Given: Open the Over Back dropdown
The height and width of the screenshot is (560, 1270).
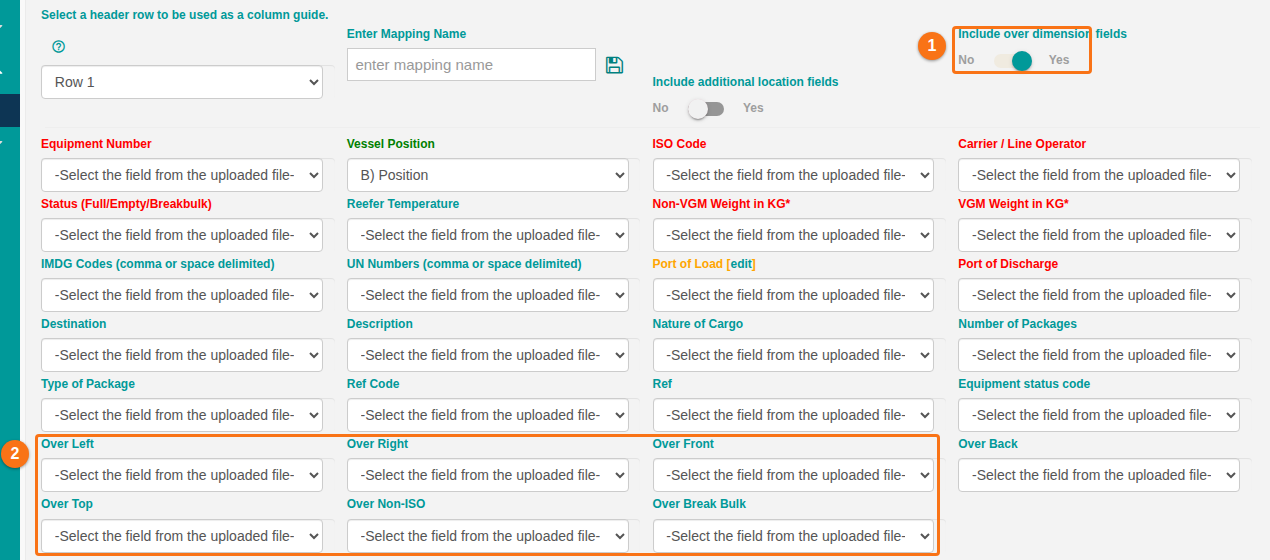Looking at the screenshot, I should tap(1099, 475).
